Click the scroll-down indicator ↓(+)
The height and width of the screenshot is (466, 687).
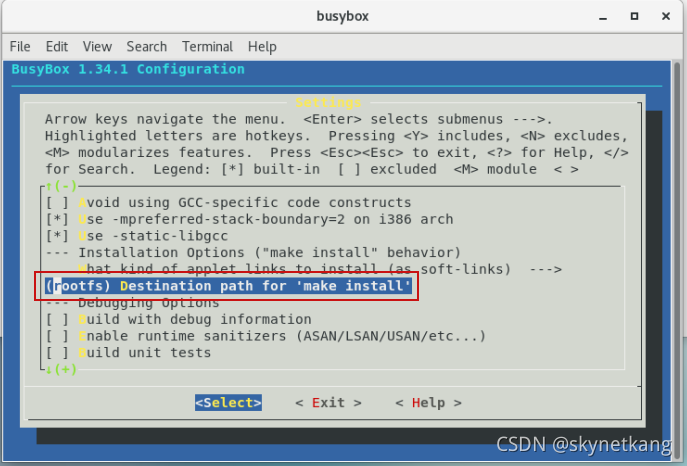61,369
